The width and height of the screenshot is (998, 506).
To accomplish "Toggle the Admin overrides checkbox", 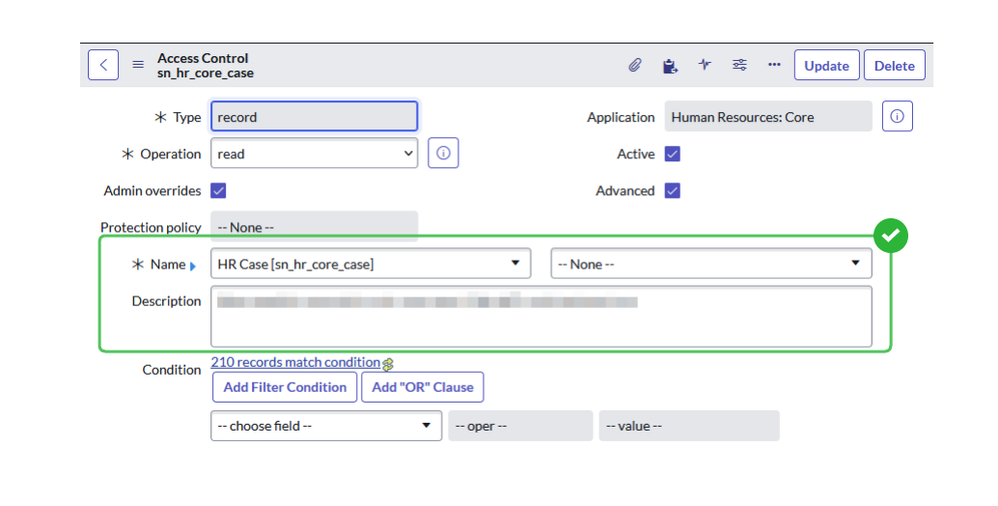I will tap(218, 190).
